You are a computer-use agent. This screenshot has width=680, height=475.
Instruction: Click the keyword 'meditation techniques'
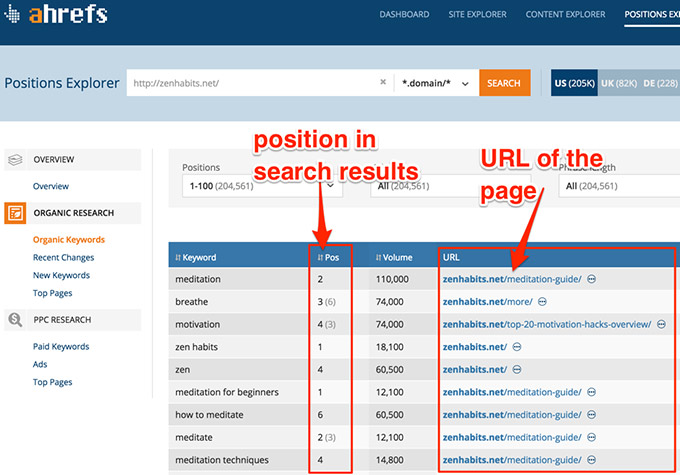pyautogui.click(x=222, y=459)
